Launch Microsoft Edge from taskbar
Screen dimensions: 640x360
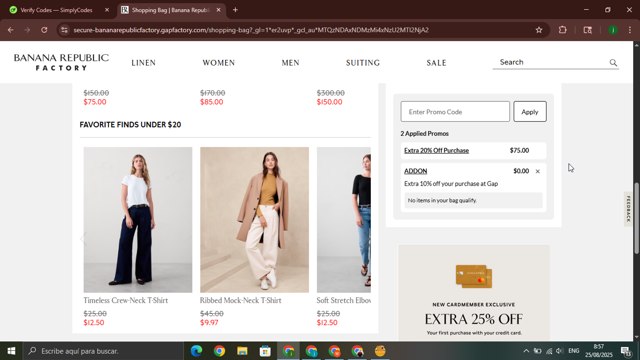pyautogui.click(x=196, y=351)
